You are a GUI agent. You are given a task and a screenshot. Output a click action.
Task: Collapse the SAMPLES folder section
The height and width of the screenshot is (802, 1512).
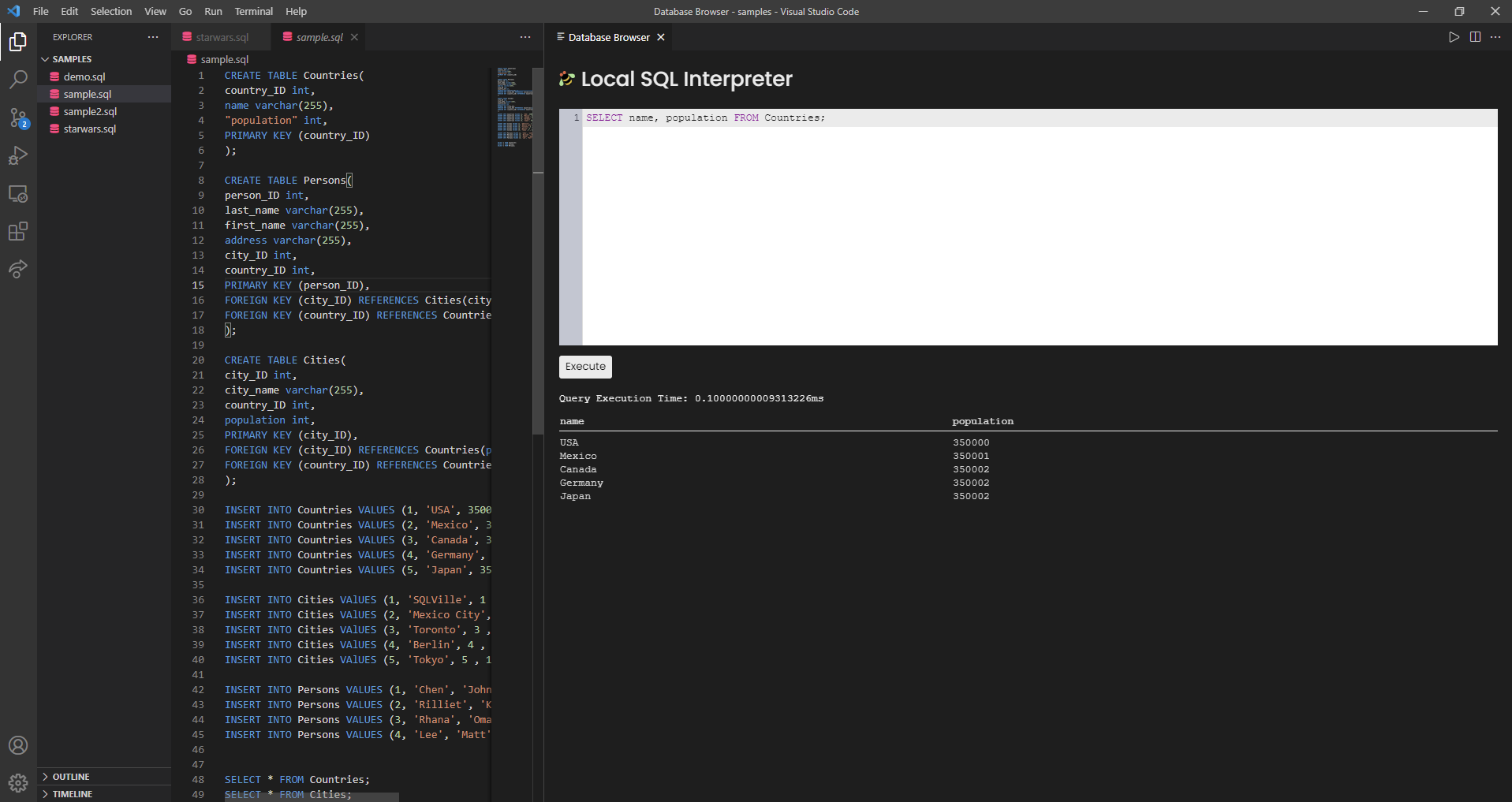click(x=71, y=59)
